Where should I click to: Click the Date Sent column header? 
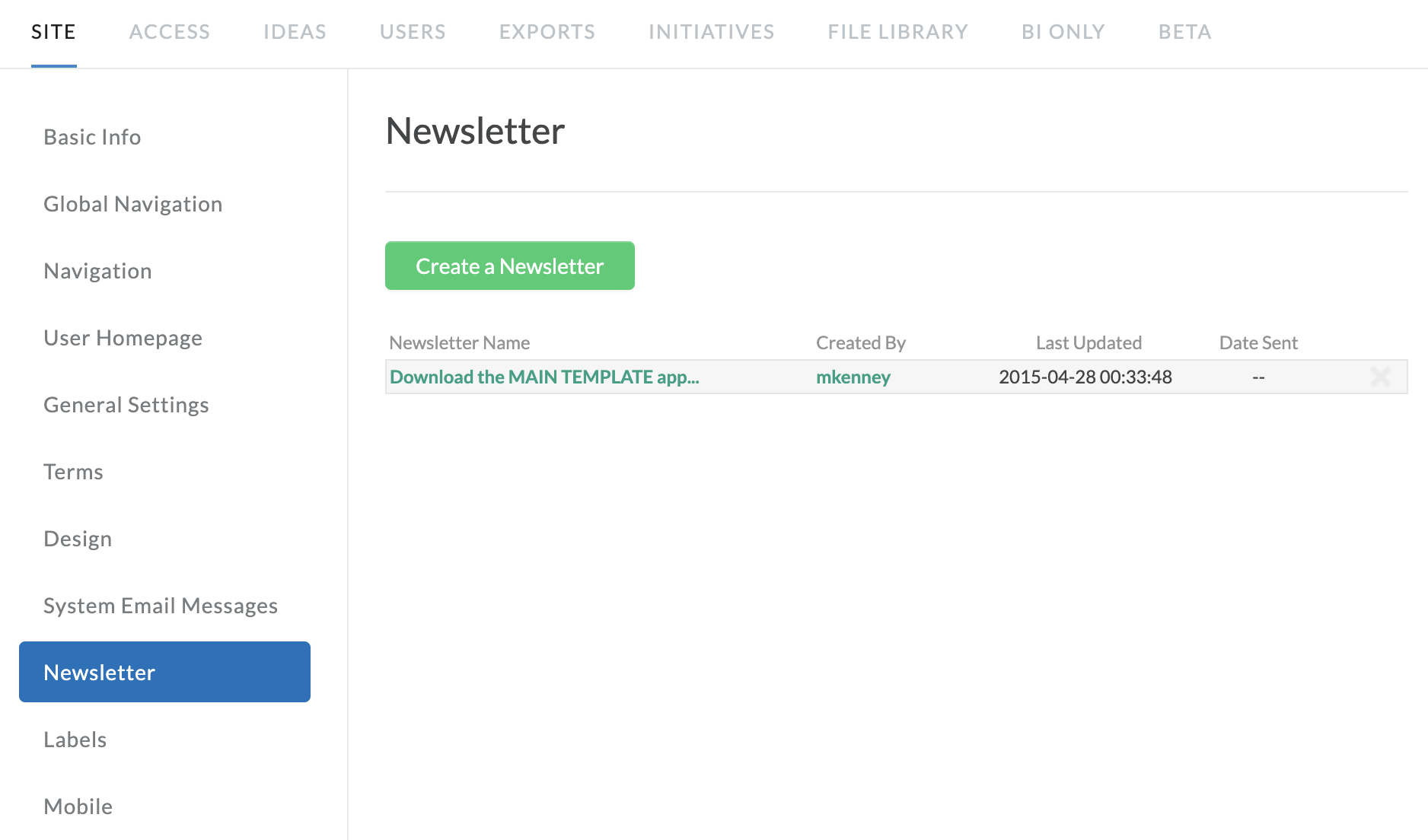click(1258, 343)
